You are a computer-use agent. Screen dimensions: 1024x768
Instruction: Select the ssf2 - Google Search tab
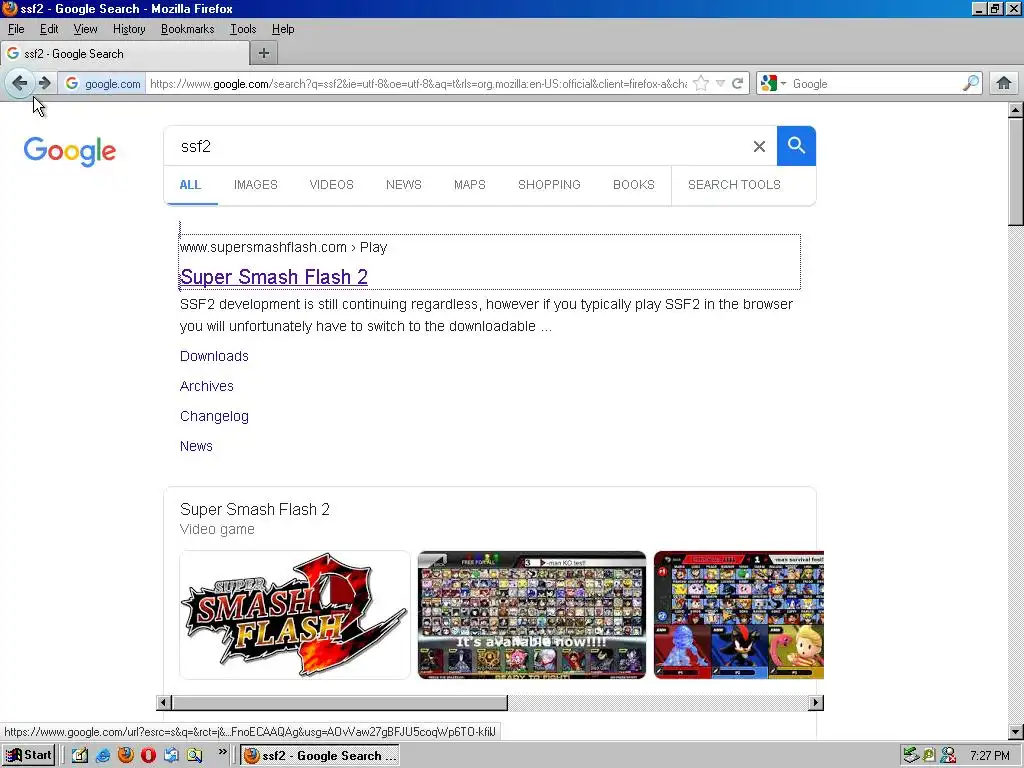(x=124, y=54)
